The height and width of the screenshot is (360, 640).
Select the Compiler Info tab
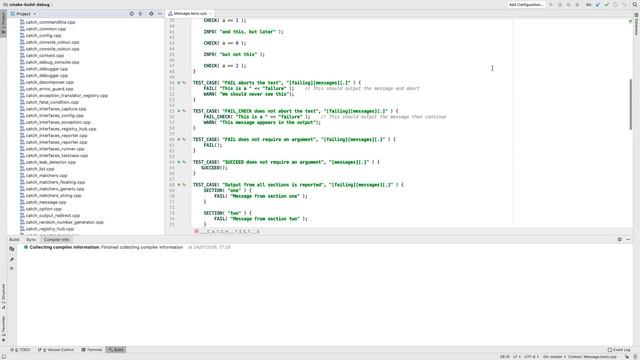tap(56, 240)
